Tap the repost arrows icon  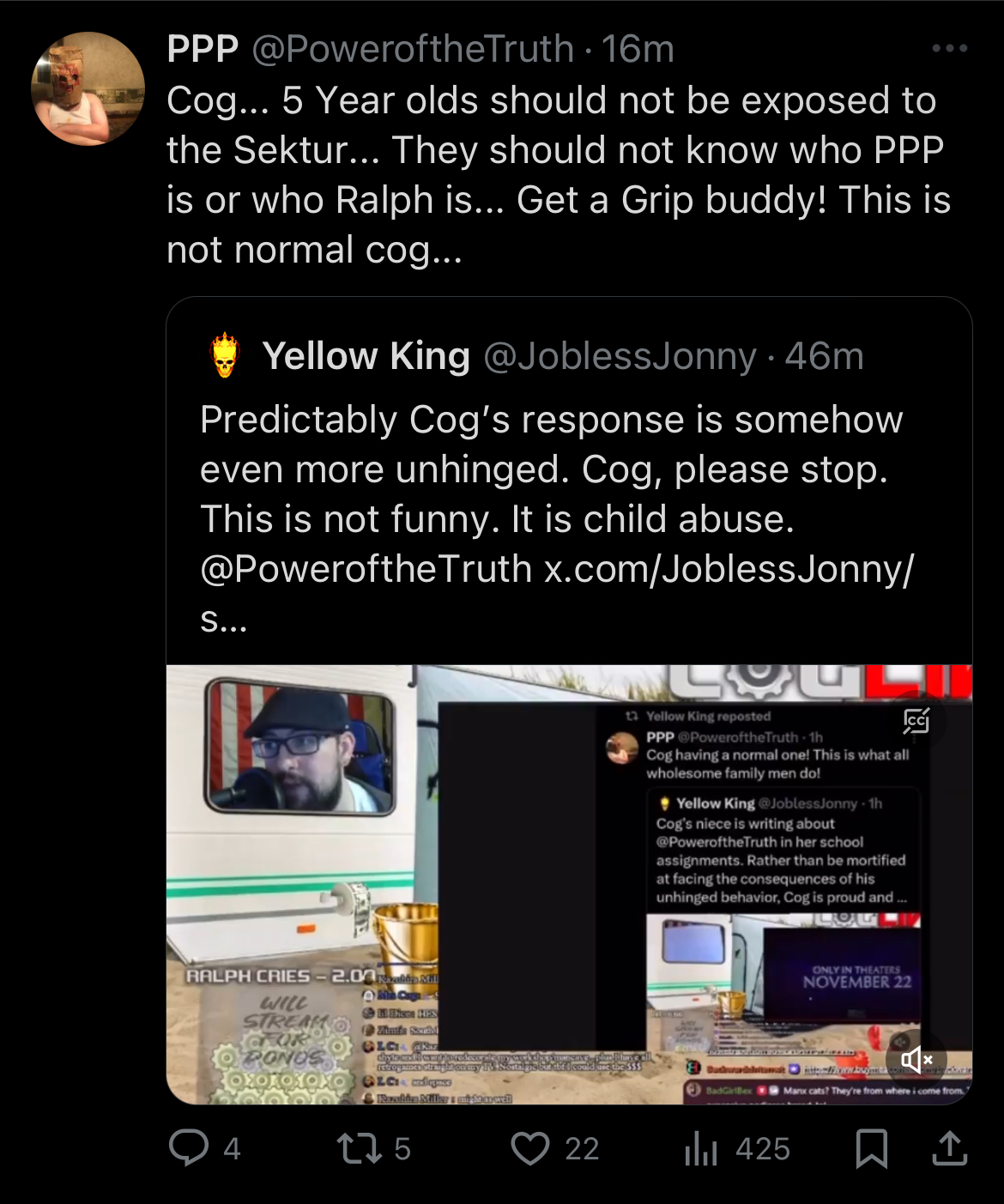(359, 1148)
